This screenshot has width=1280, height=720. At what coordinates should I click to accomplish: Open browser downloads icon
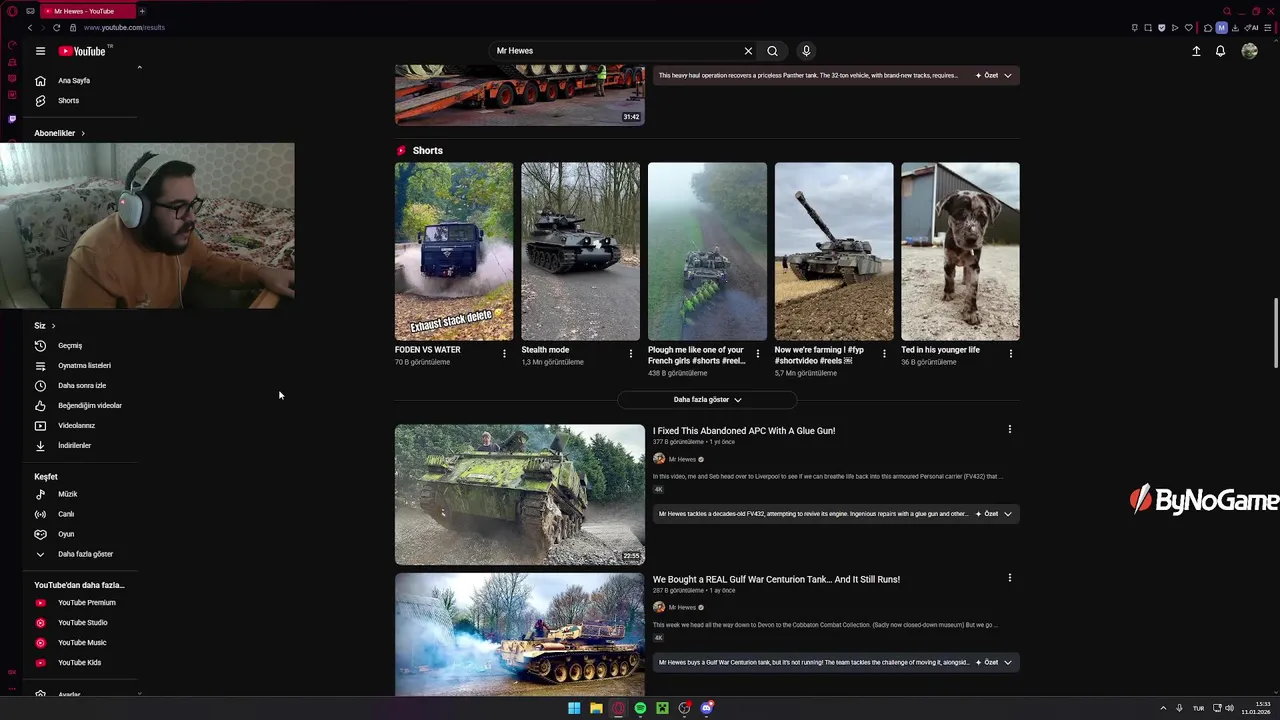pyautogui.click(x=1235, y=28)
